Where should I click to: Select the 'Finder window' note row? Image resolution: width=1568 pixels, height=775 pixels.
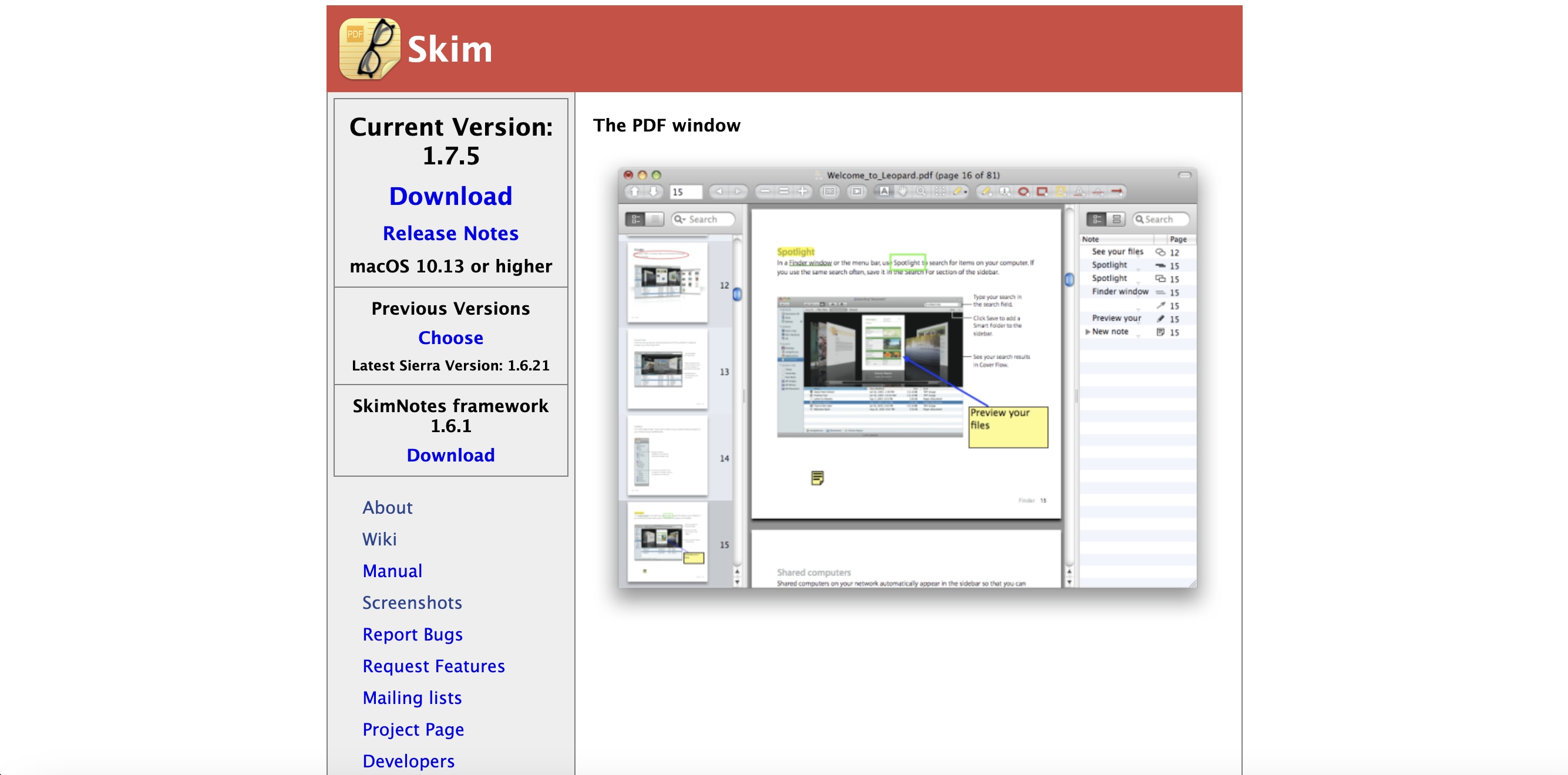(x=1138, y=292)
